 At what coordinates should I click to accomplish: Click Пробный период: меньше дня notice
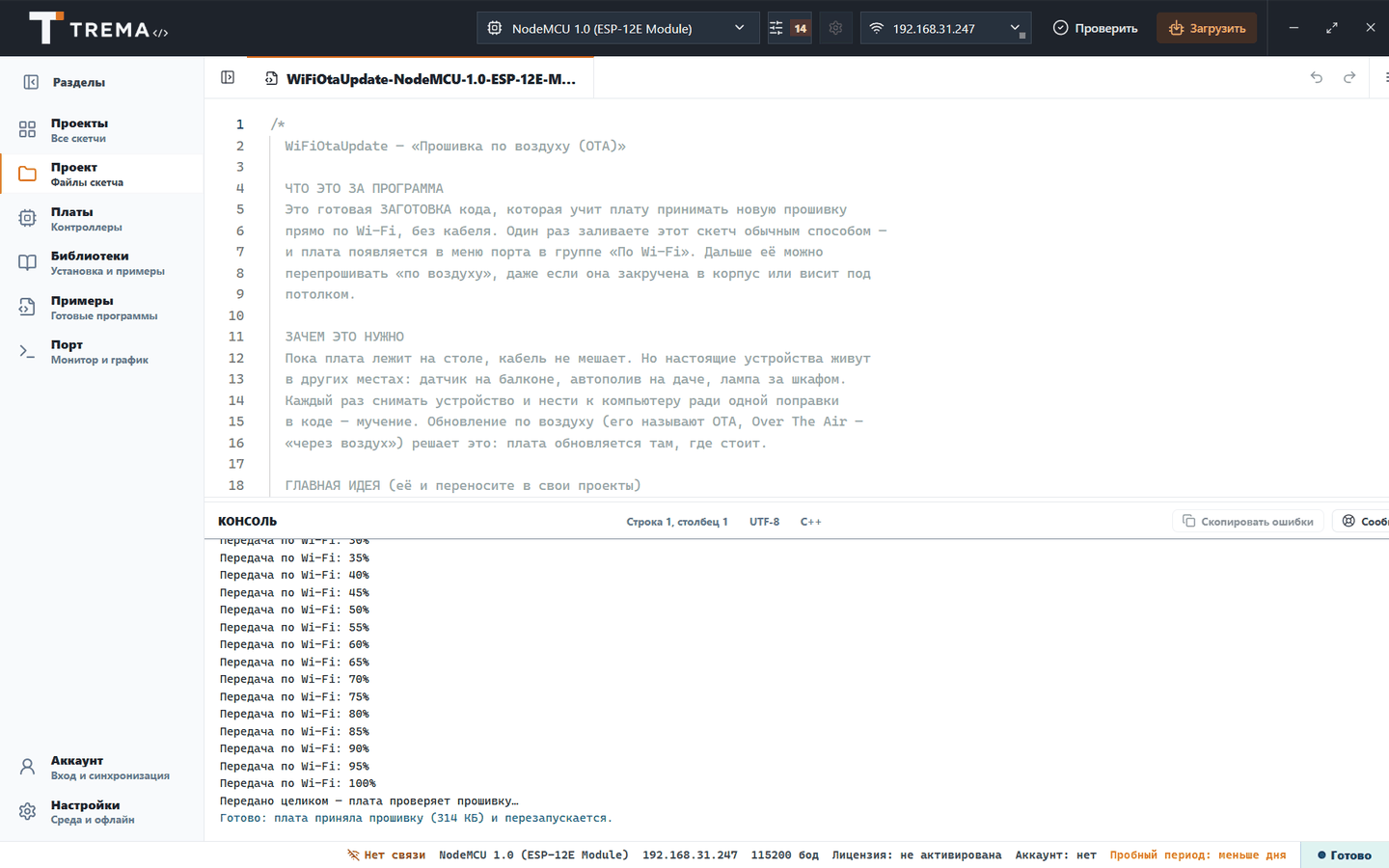1197,855
